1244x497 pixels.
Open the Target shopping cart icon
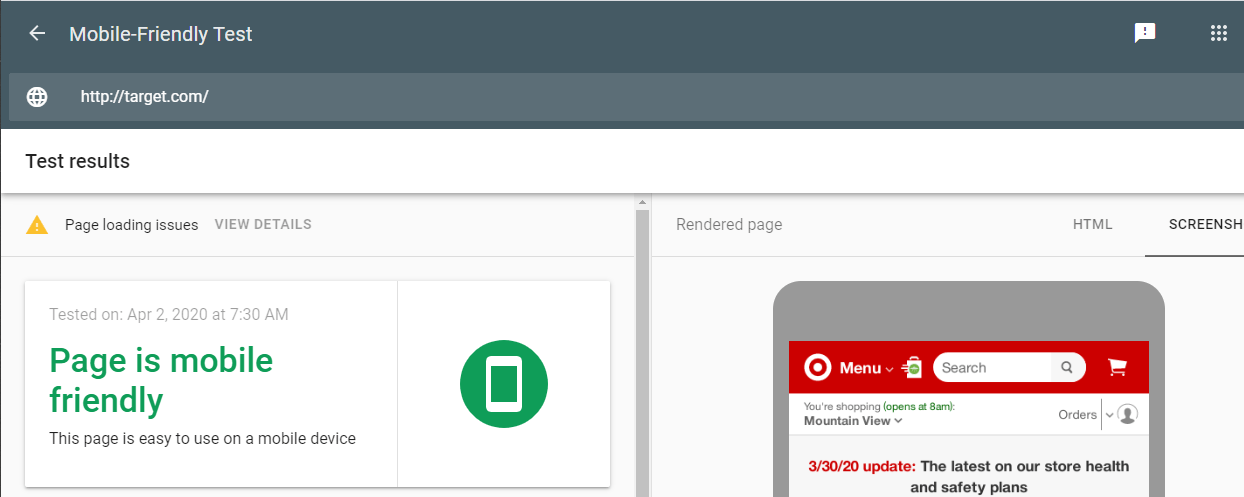click(1117, 368)
